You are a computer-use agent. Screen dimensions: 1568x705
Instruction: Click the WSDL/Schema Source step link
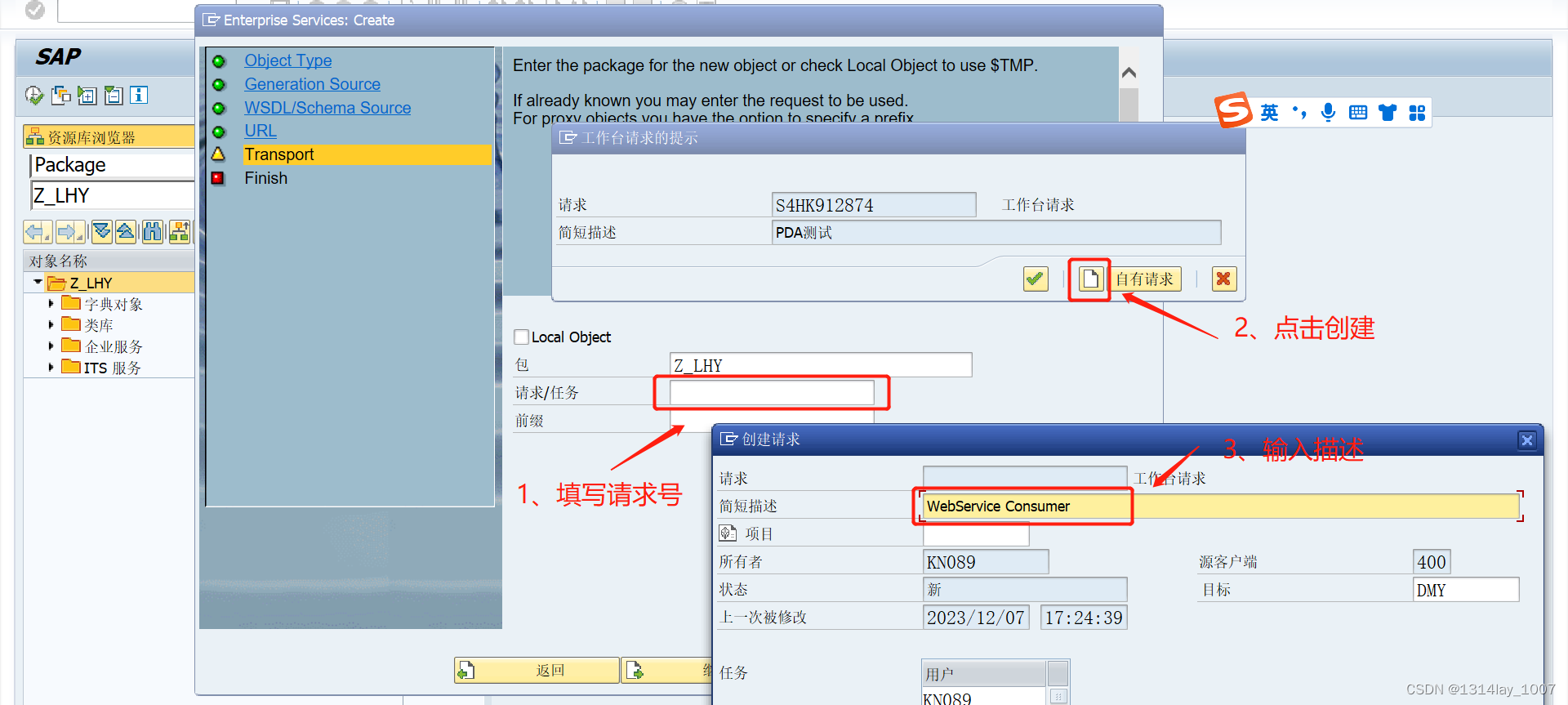click(327, 108)
